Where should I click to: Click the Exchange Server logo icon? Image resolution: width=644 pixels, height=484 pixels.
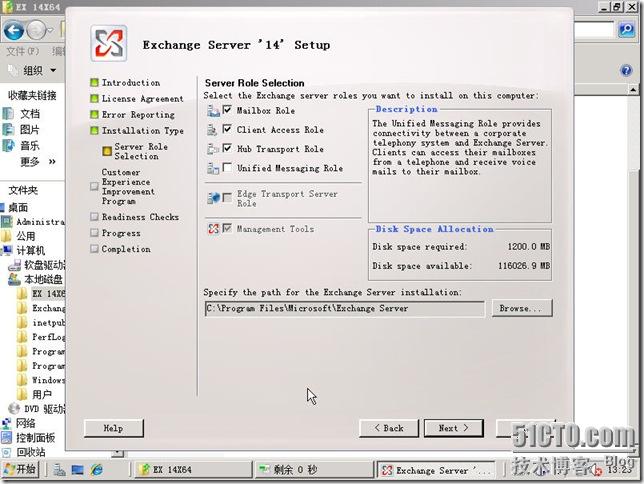(109, 44)
